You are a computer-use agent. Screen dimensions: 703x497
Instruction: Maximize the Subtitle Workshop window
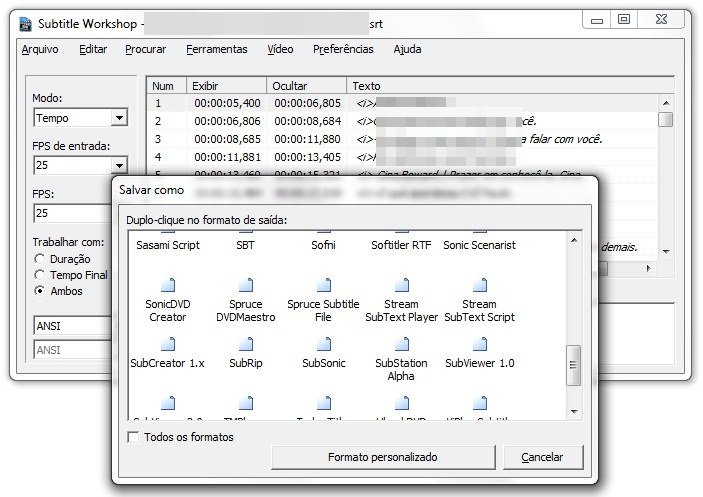pyautogui.click(x=624, y=19)
